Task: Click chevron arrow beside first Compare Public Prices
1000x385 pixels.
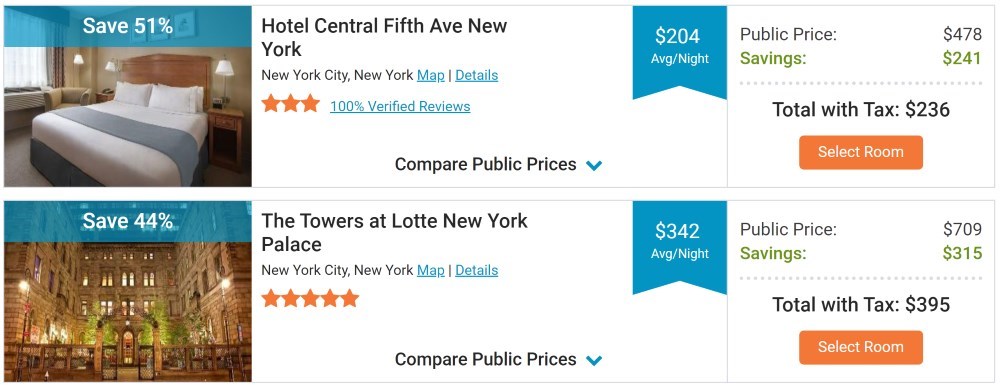Action: (594, 166)
